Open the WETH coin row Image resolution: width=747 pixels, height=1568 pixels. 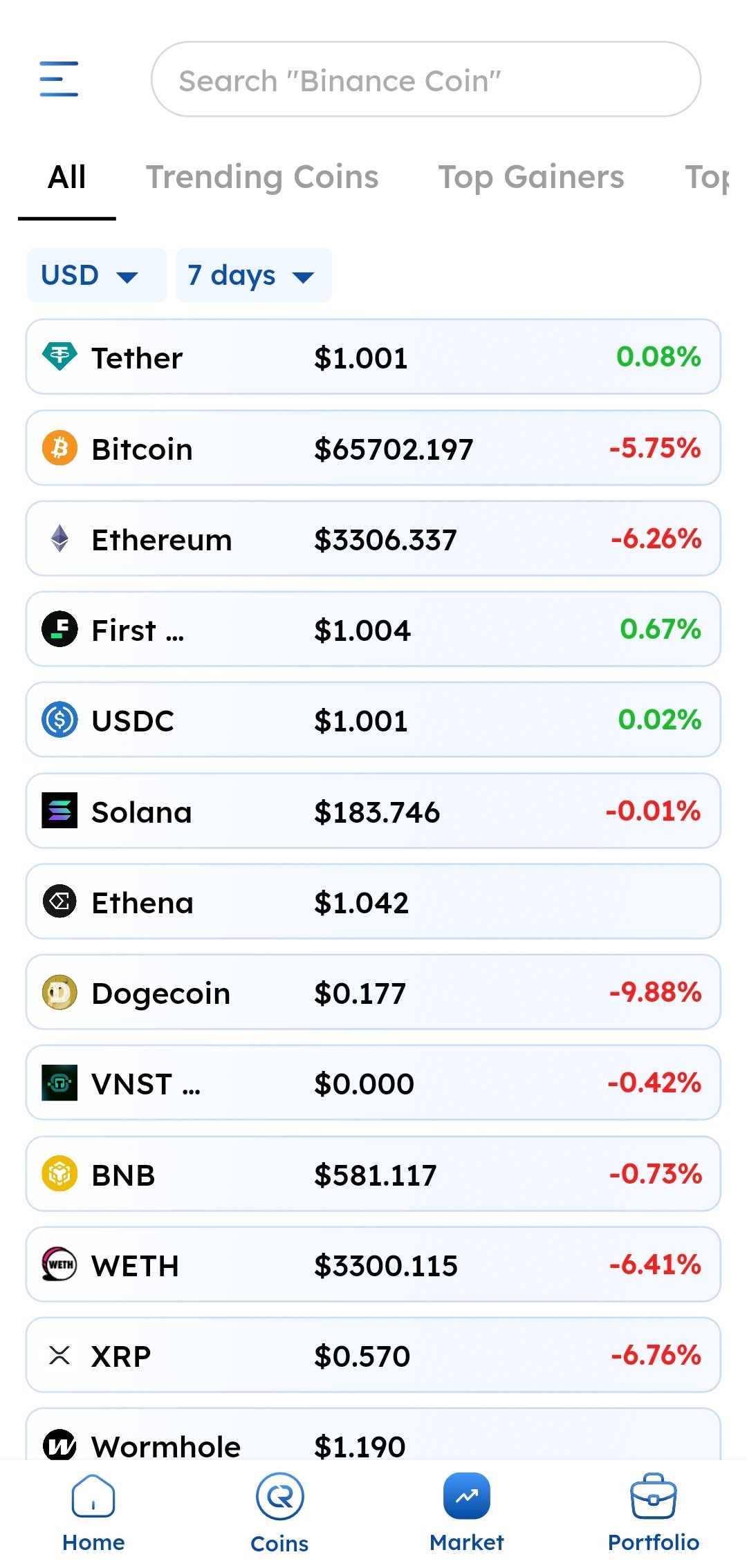373,1264
